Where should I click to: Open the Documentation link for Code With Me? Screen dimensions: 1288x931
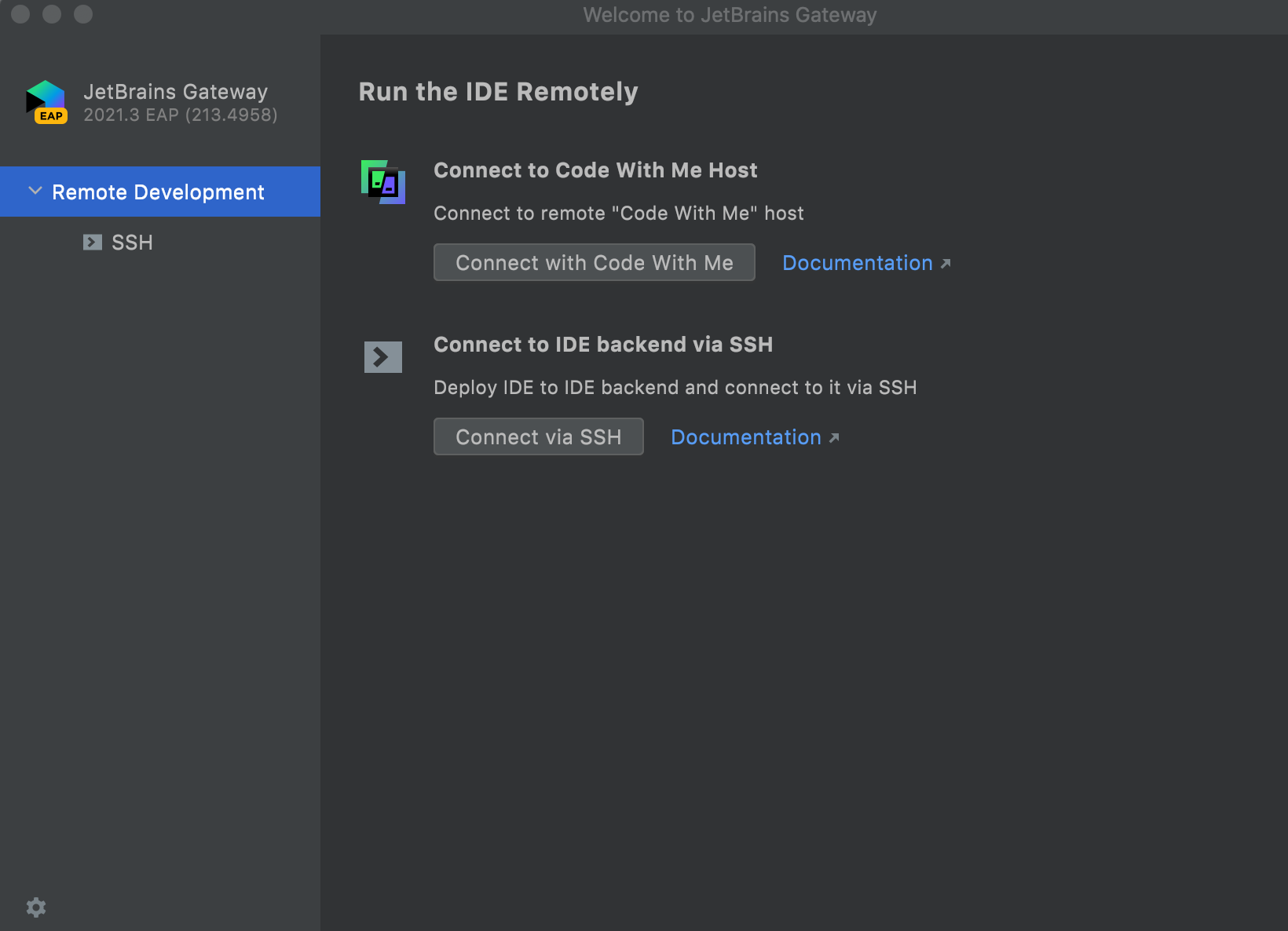[857, 263]
